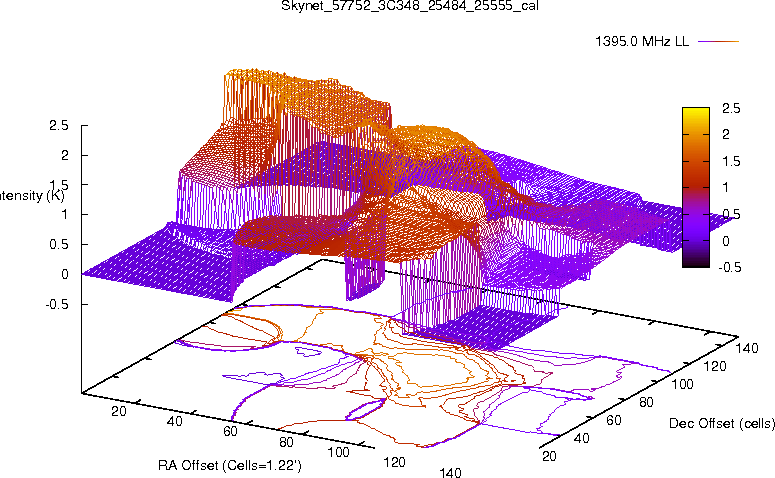Click the 2 tick on the intensity axis

point(65,155)
